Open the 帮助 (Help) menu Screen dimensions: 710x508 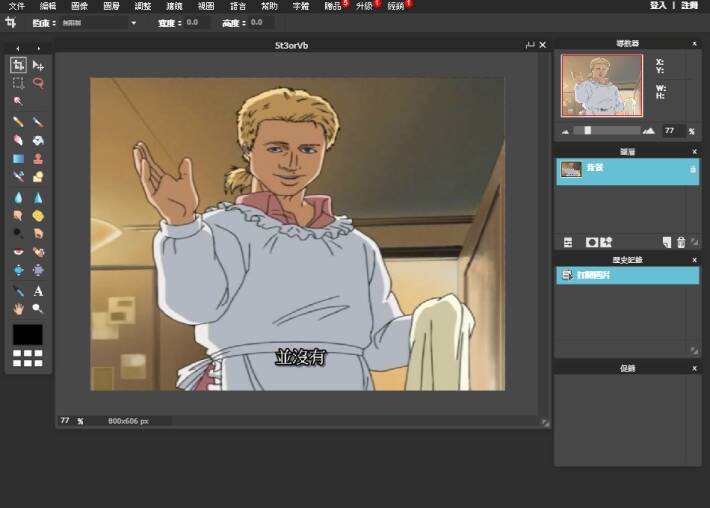(269, 6)
